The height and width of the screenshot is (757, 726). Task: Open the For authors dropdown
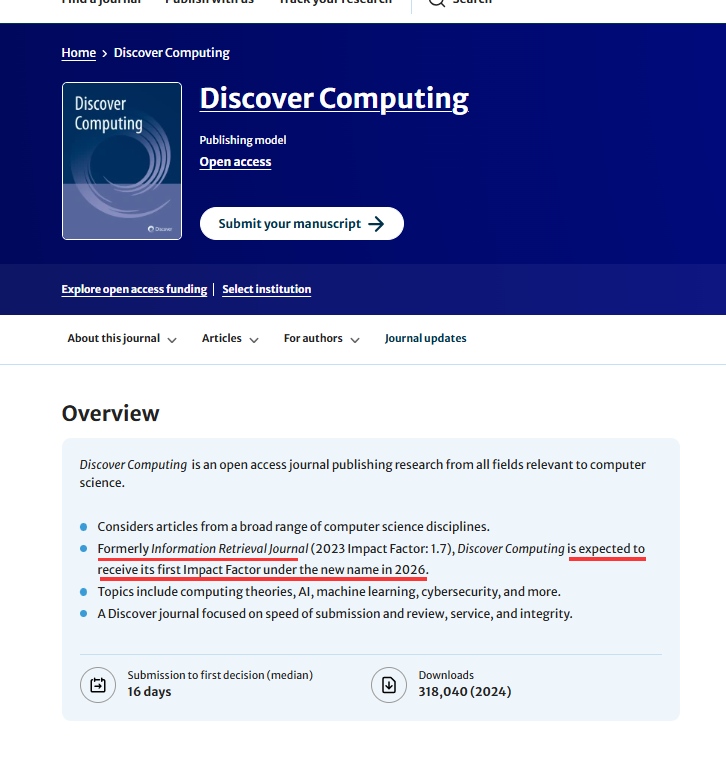pyautogui.click(x=321, y=338)
